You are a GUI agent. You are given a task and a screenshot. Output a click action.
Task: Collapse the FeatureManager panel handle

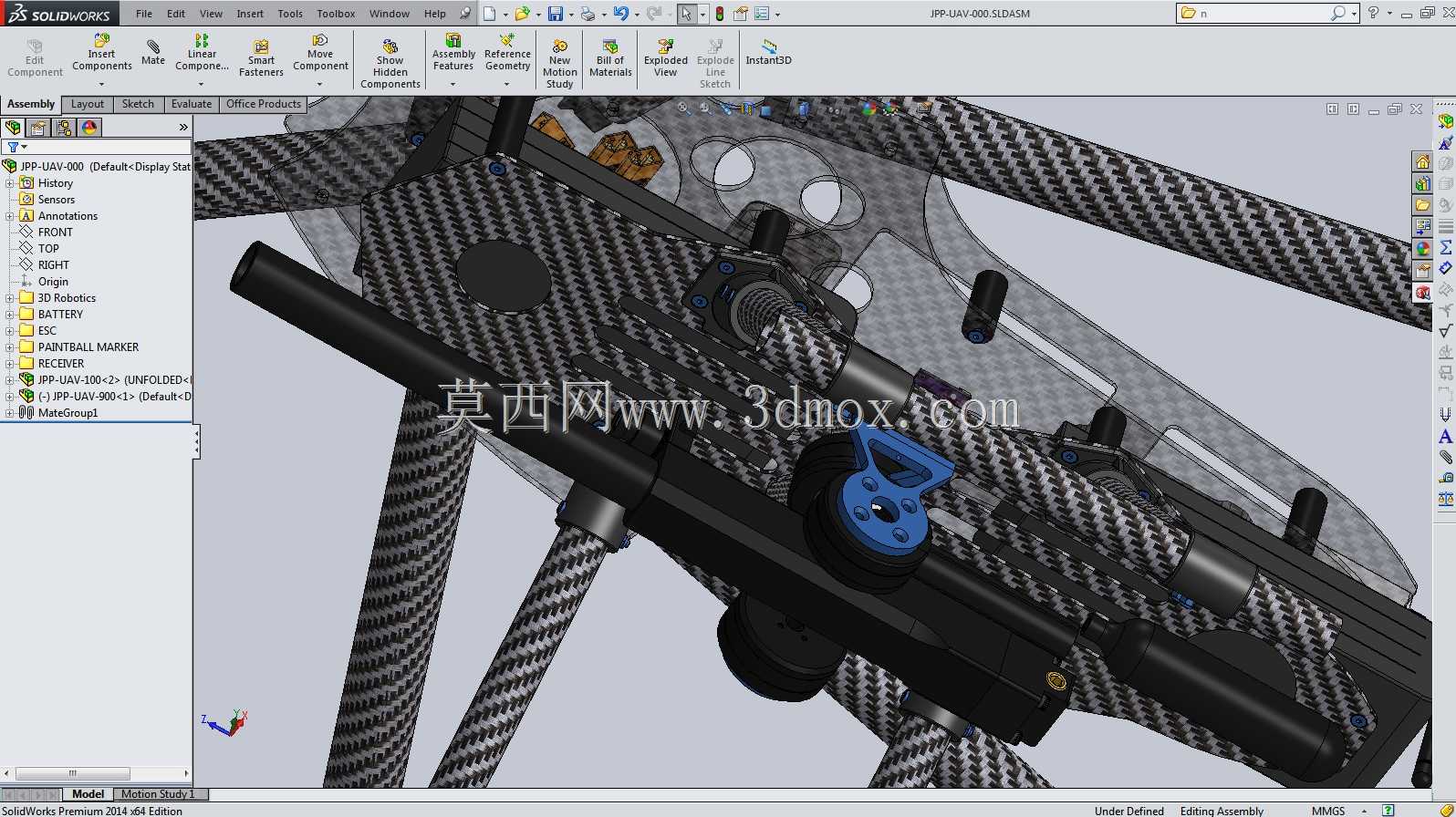(196, 443)
